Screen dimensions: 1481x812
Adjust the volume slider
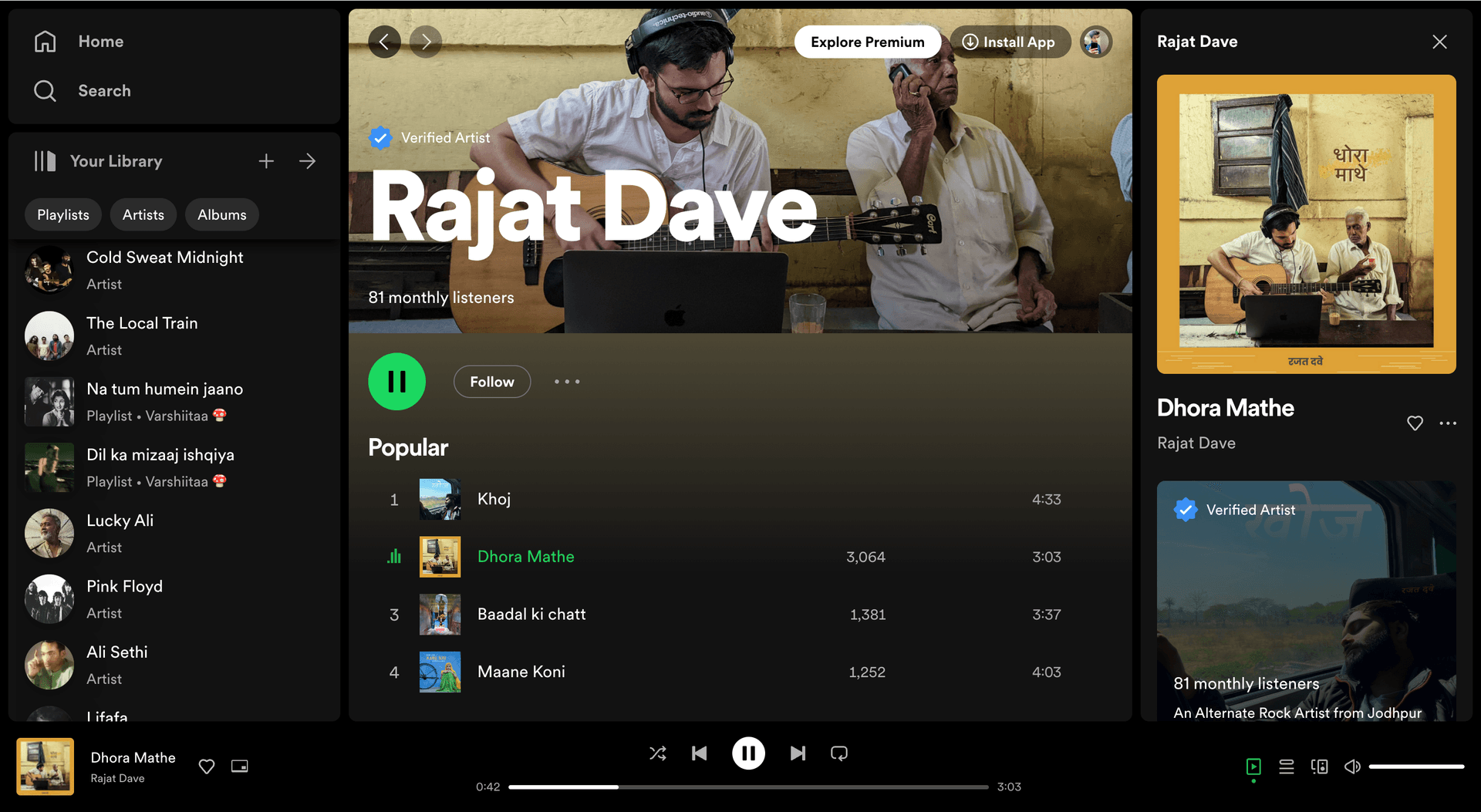[1416, 767]
